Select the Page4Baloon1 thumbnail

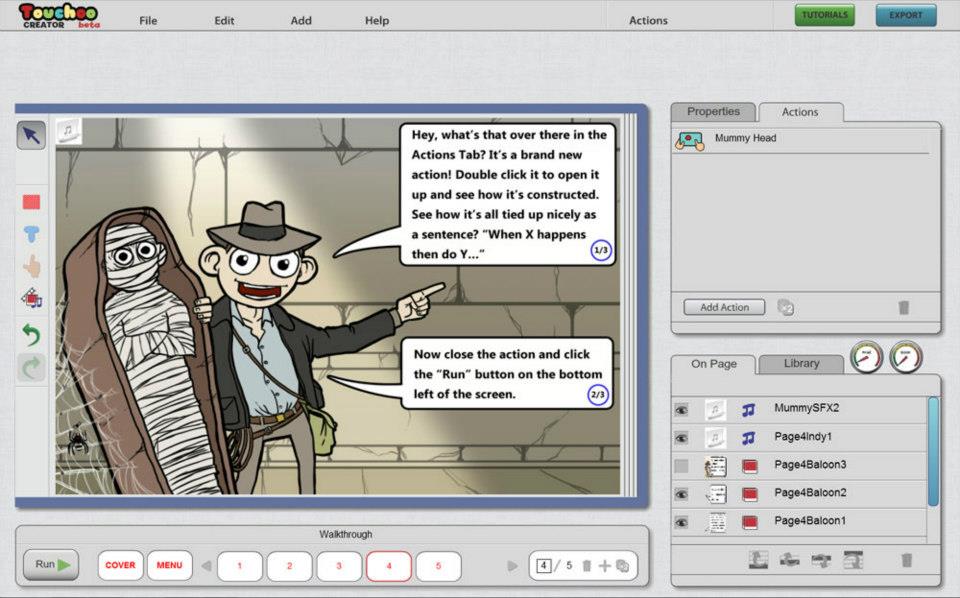(715, 522)
